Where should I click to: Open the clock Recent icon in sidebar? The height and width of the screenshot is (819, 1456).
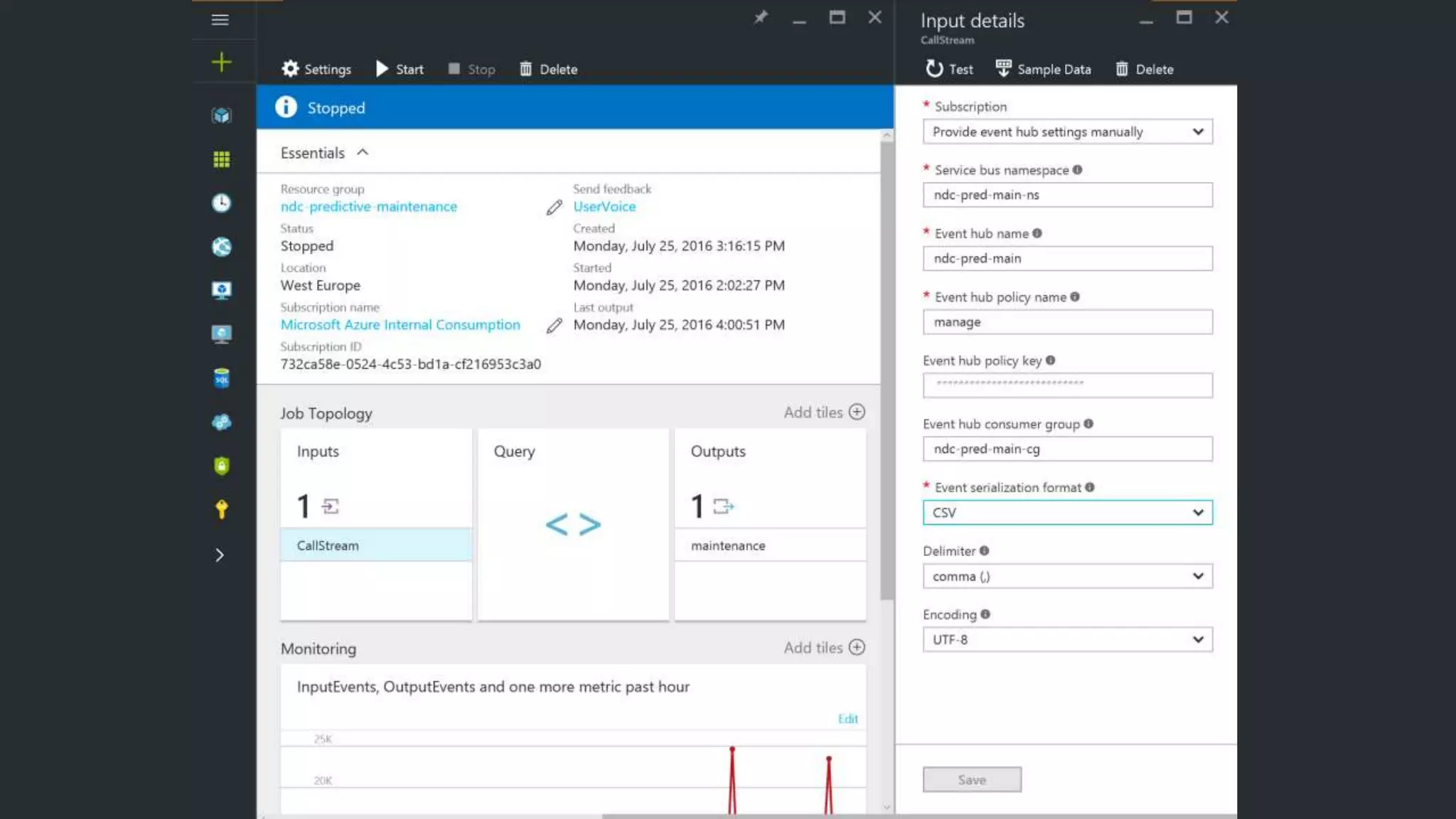(221, 203)
